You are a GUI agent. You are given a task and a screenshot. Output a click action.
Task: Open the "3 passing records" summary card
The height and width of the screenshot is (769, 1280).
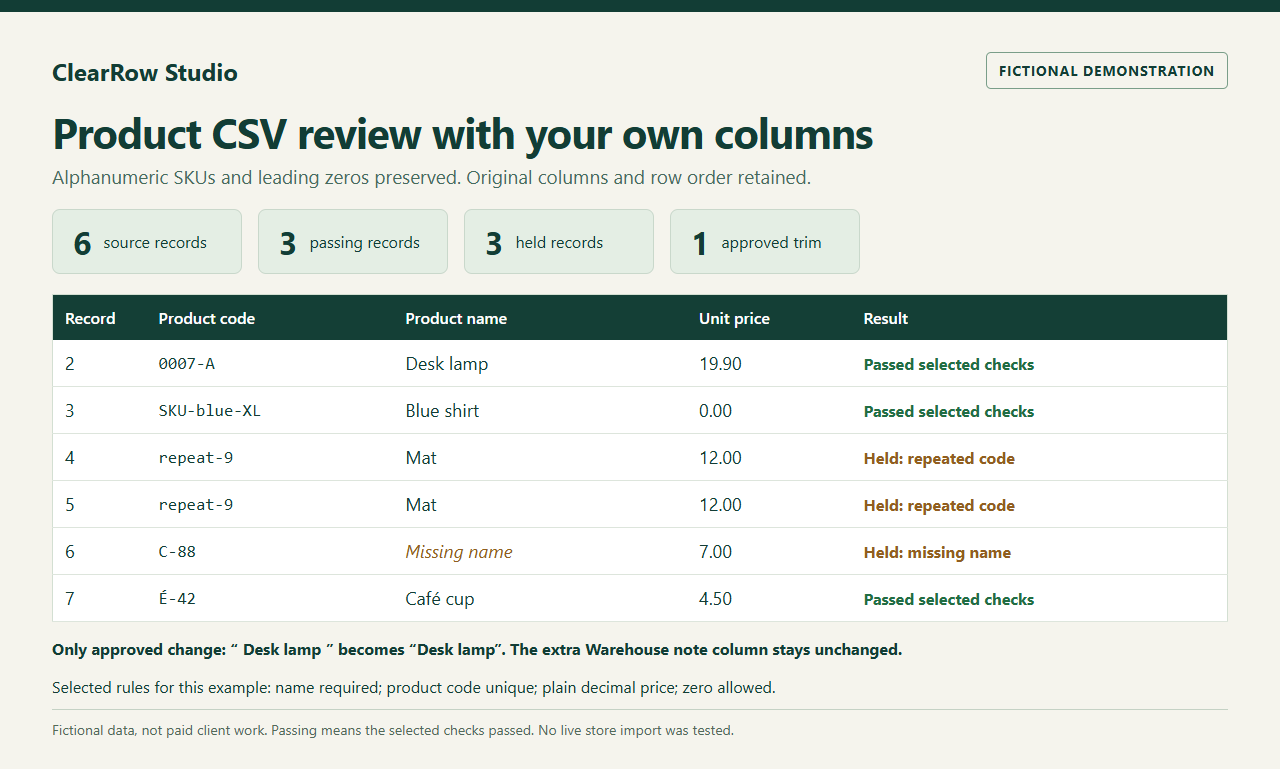[x=353, y=242]
